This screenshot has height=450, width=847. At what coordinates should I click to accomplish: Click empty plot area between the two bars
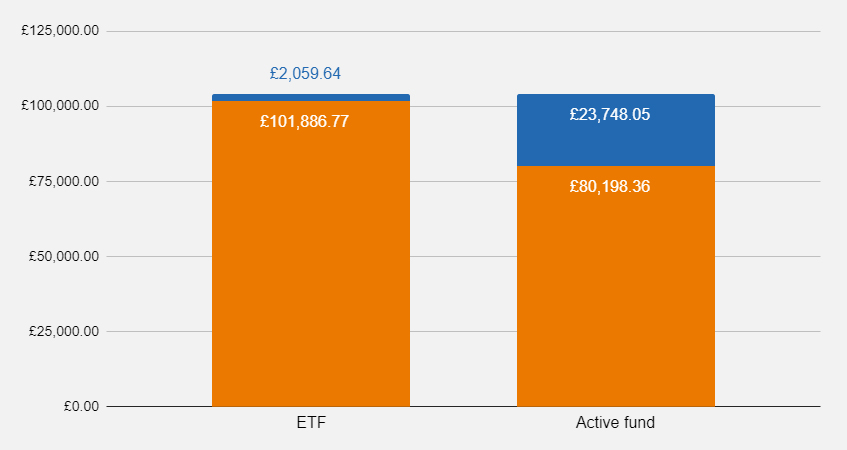click(x=463, y=220)
